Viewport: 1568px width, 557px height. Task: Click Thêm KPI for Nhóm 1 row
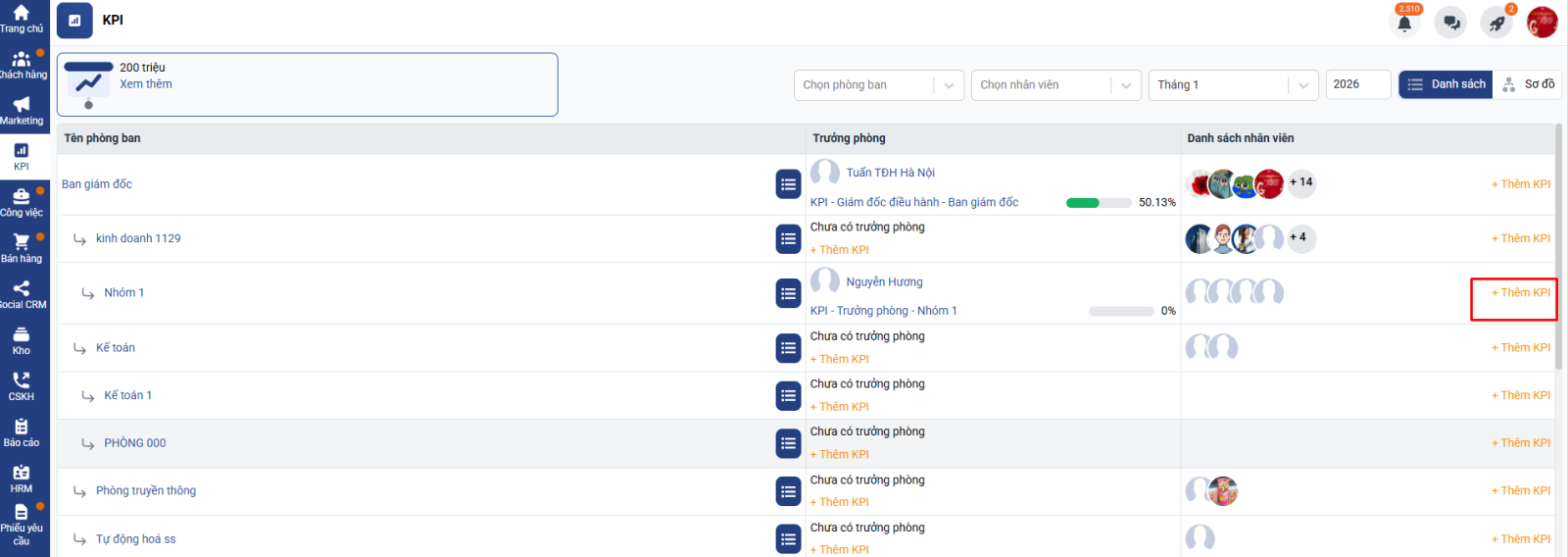click(x=1520, y=293)
